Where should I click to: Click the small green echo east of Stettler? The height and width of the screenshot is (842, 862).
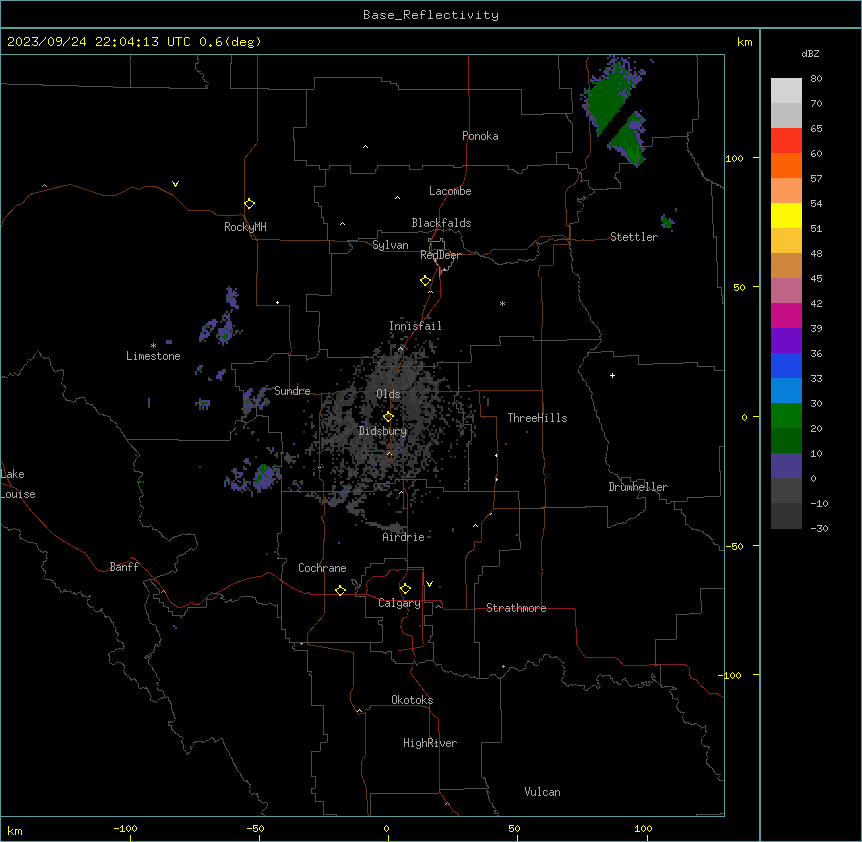[x=667, y=221]
